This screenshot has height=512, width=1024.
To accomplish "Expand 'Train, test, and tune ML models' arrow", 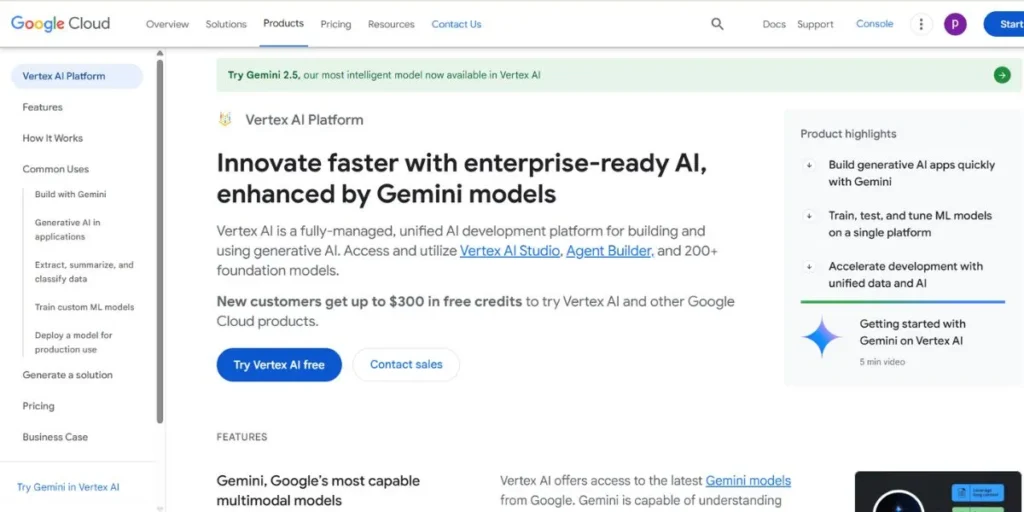I will point(809,216).
